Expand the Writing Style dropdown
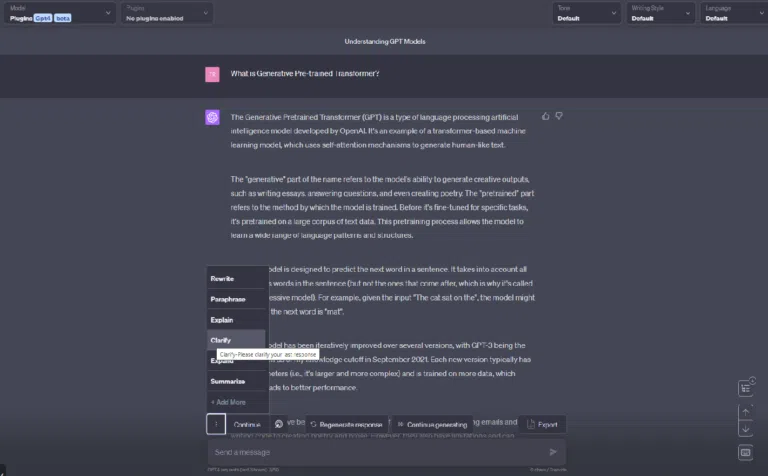Screen dimensions: 768x476 pyautogui.click(x=661, y=13)
